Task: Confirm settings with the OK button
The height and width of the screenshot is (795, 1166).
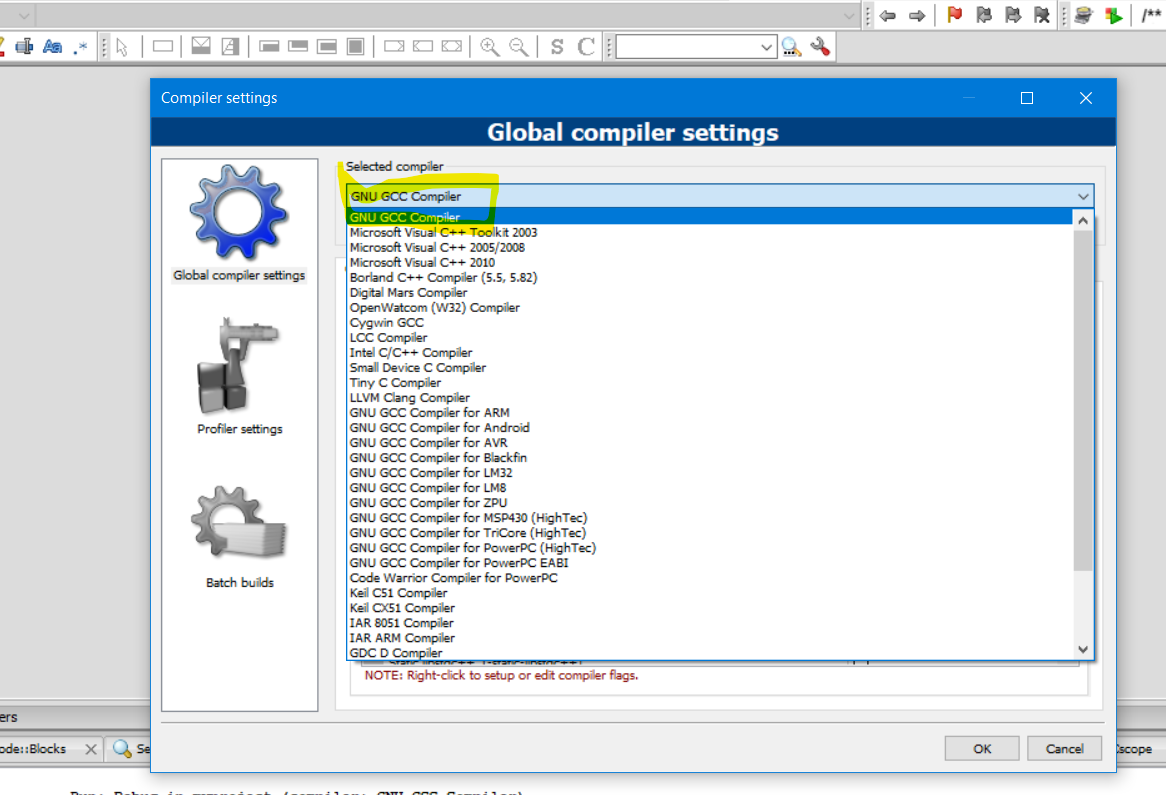Action: click(x=981, y=748)
